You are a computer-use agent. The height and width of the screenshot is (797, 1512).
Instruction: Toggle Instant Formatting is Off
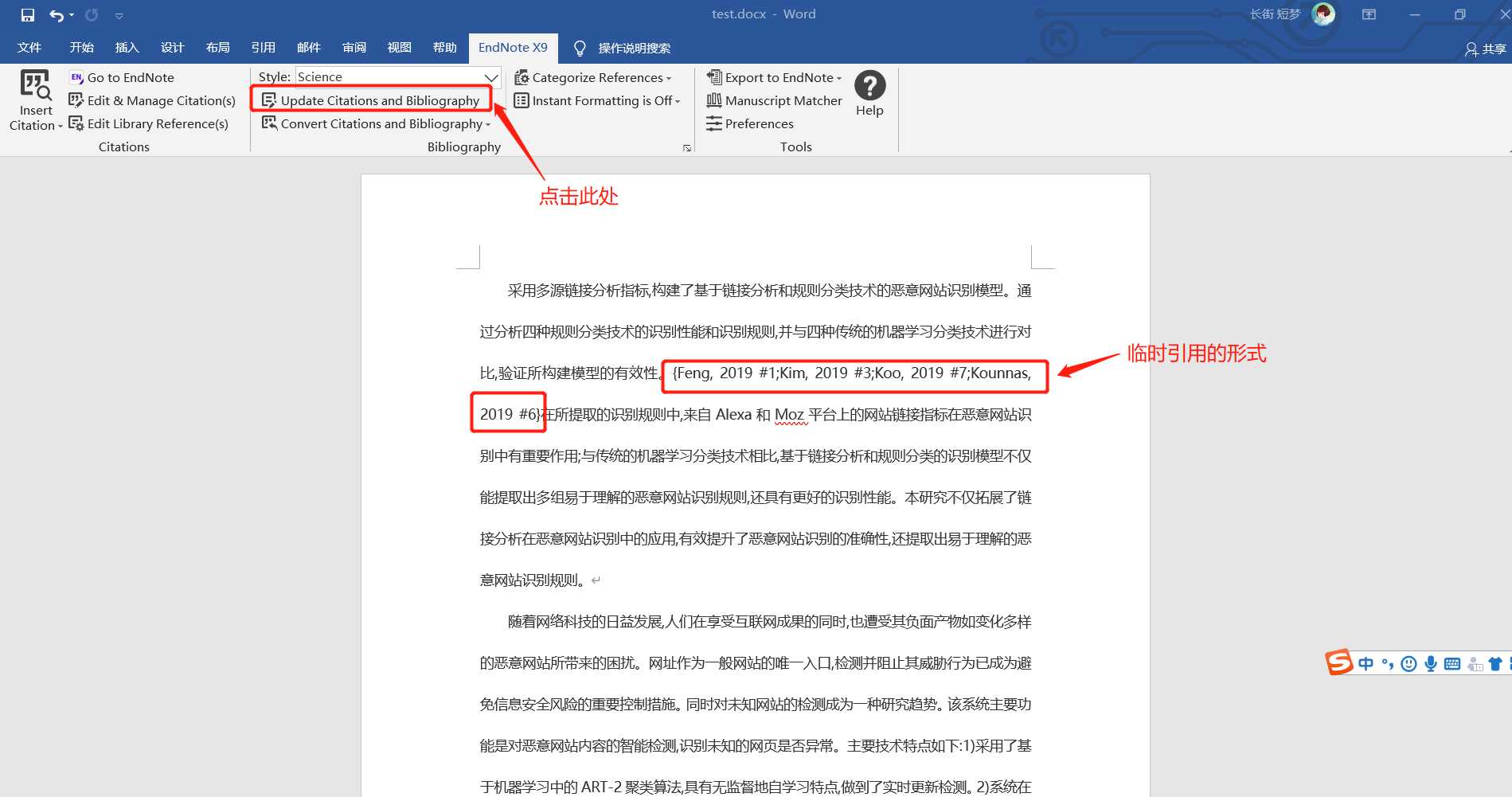[597, 100]
